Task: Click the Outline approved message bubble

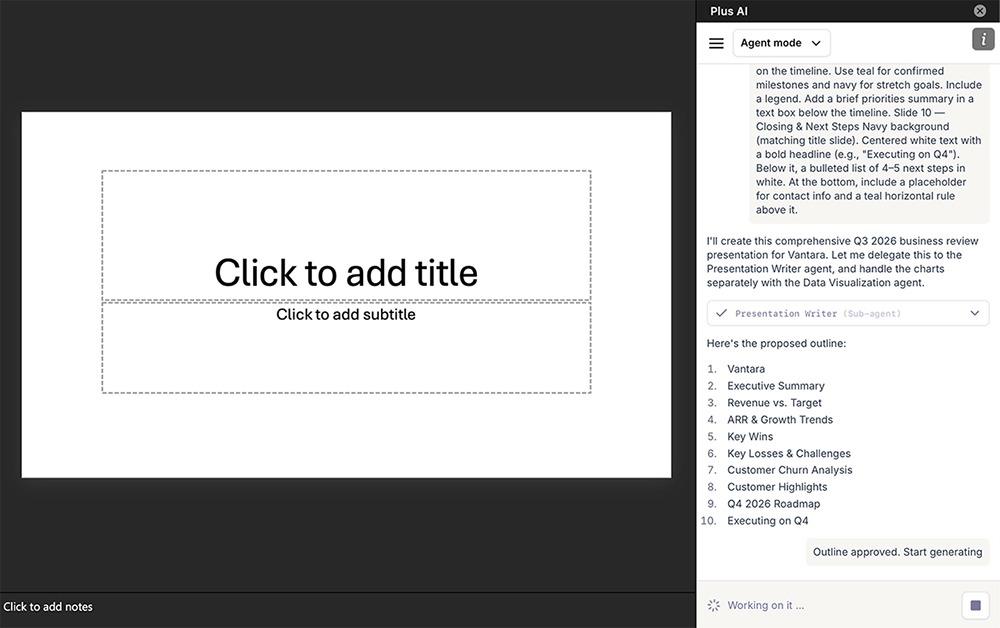Action: 897,552
